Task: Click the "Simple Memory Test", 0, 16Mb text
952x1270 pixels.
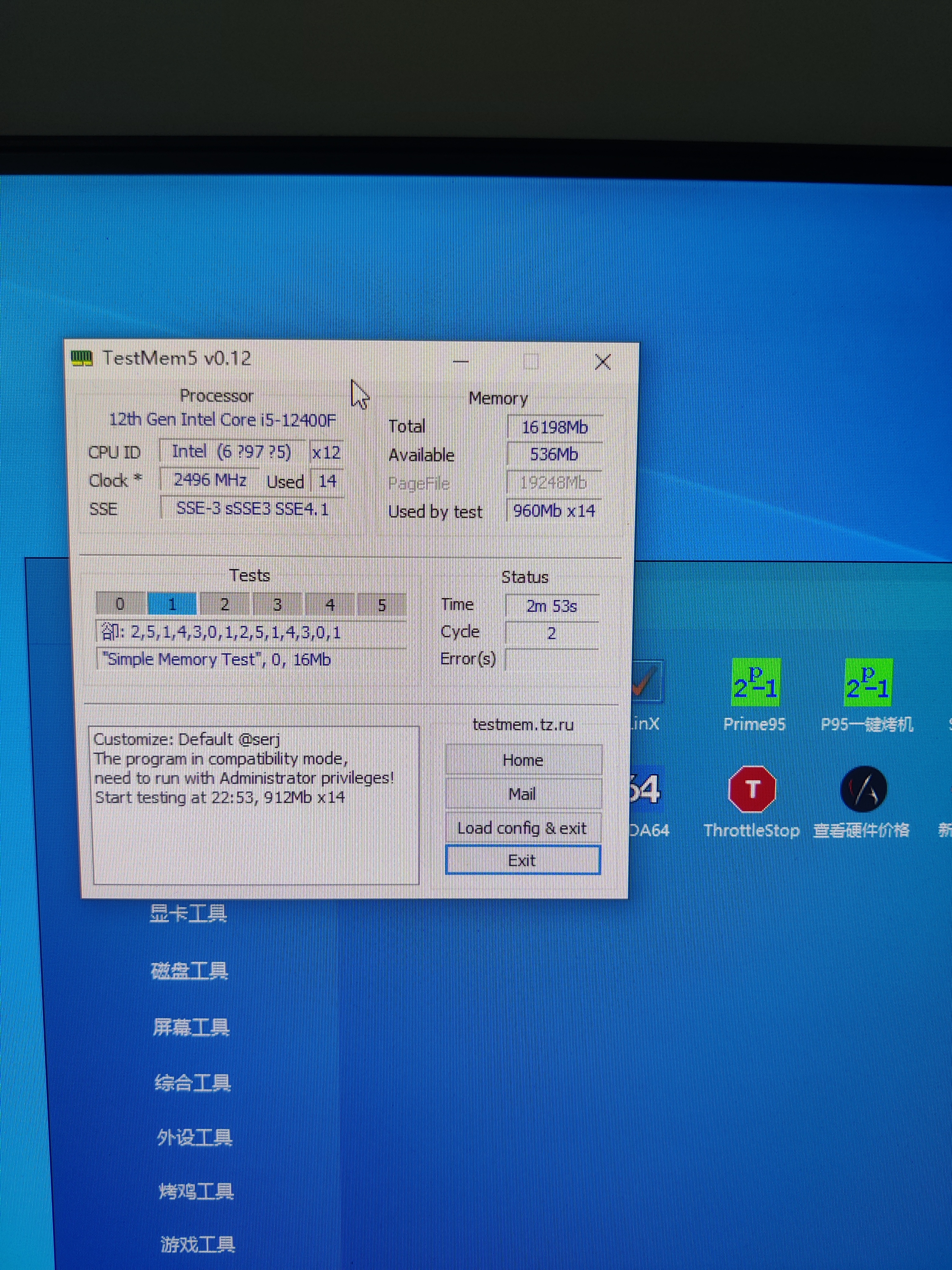Action: (216, 660)
